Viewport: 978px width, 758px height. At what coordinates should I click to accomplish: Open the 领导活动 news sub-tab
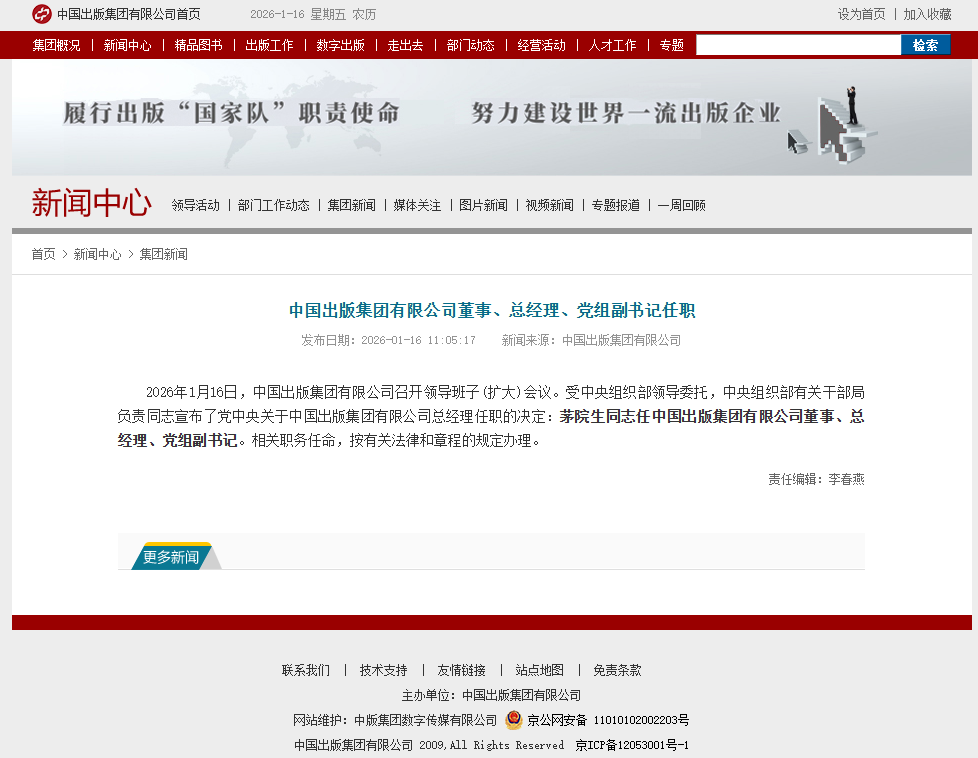(195, 205)
